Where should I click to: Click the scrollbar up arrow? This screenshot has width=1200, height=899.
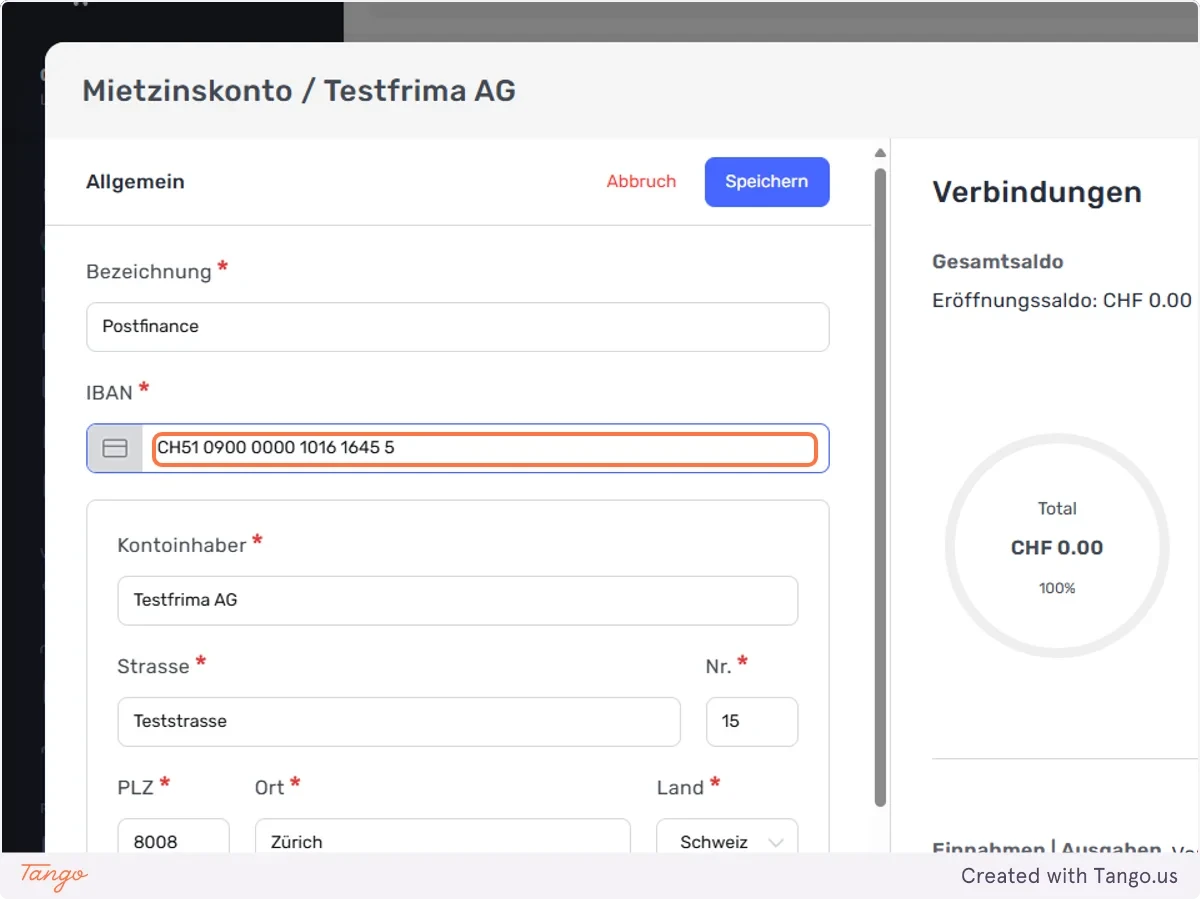tap(880, 153)
